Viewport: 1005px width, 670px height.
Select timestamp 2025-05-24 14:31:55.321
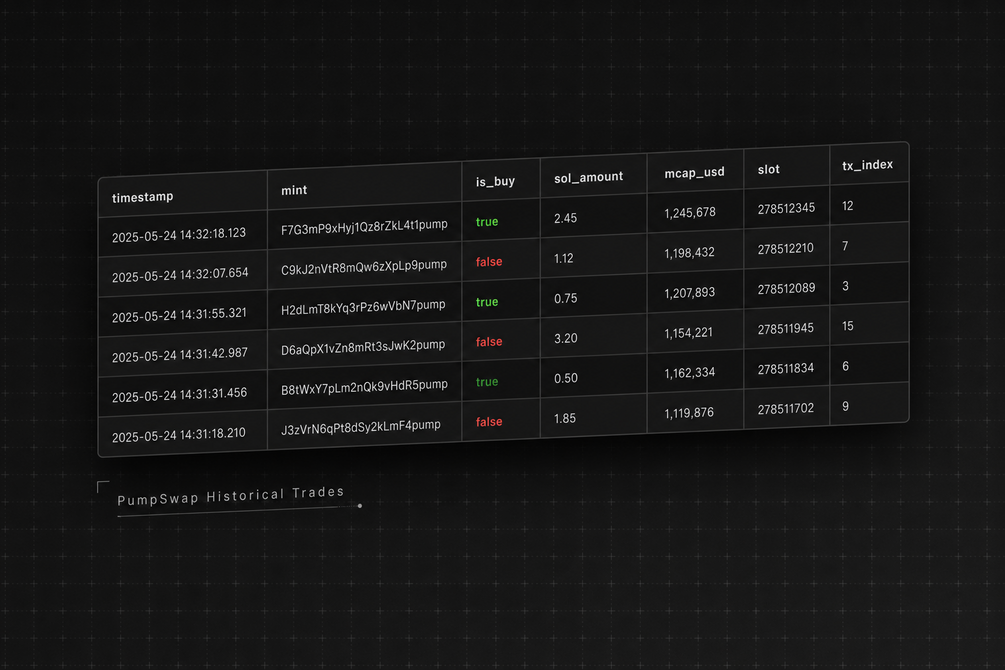pos(179,315)
